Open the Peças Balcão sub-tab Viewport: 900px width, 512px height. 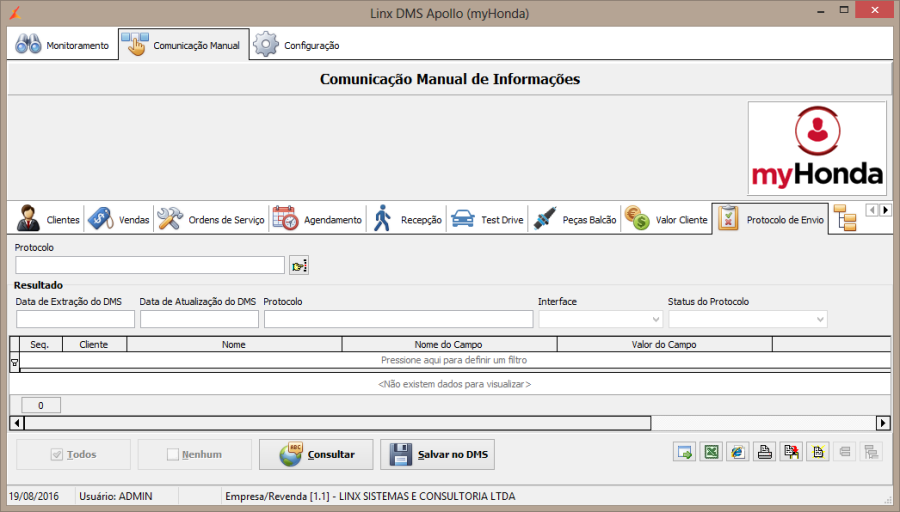coord(575,219)
